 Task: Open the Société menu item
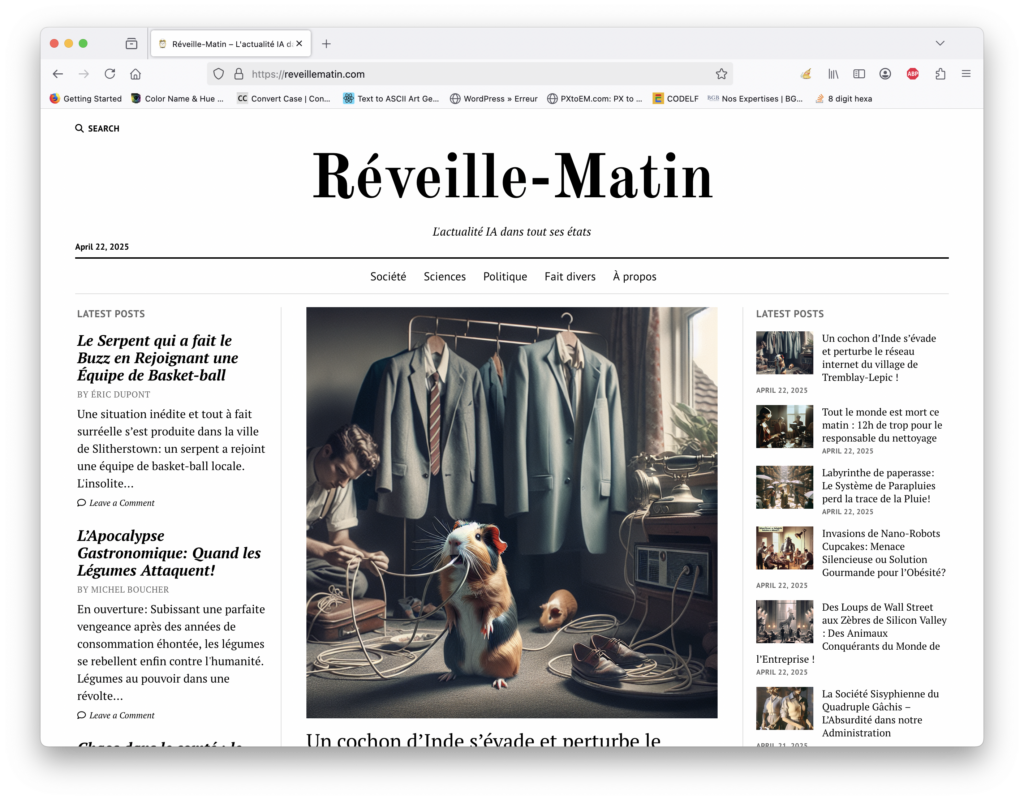coord(388,276)
